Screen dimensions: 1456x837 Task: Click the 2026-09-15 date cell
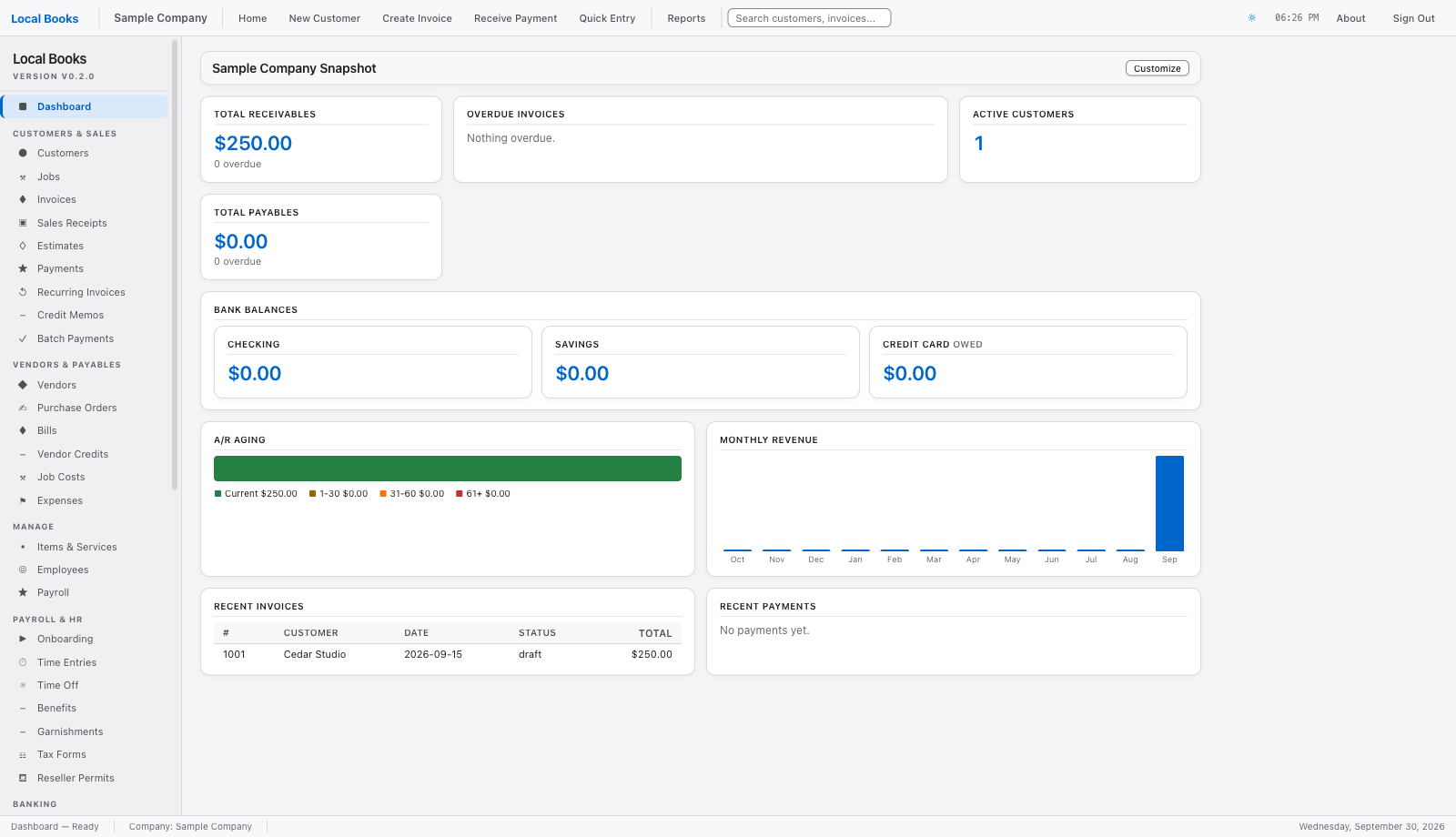pyautogui.click(x=433, y=654)
